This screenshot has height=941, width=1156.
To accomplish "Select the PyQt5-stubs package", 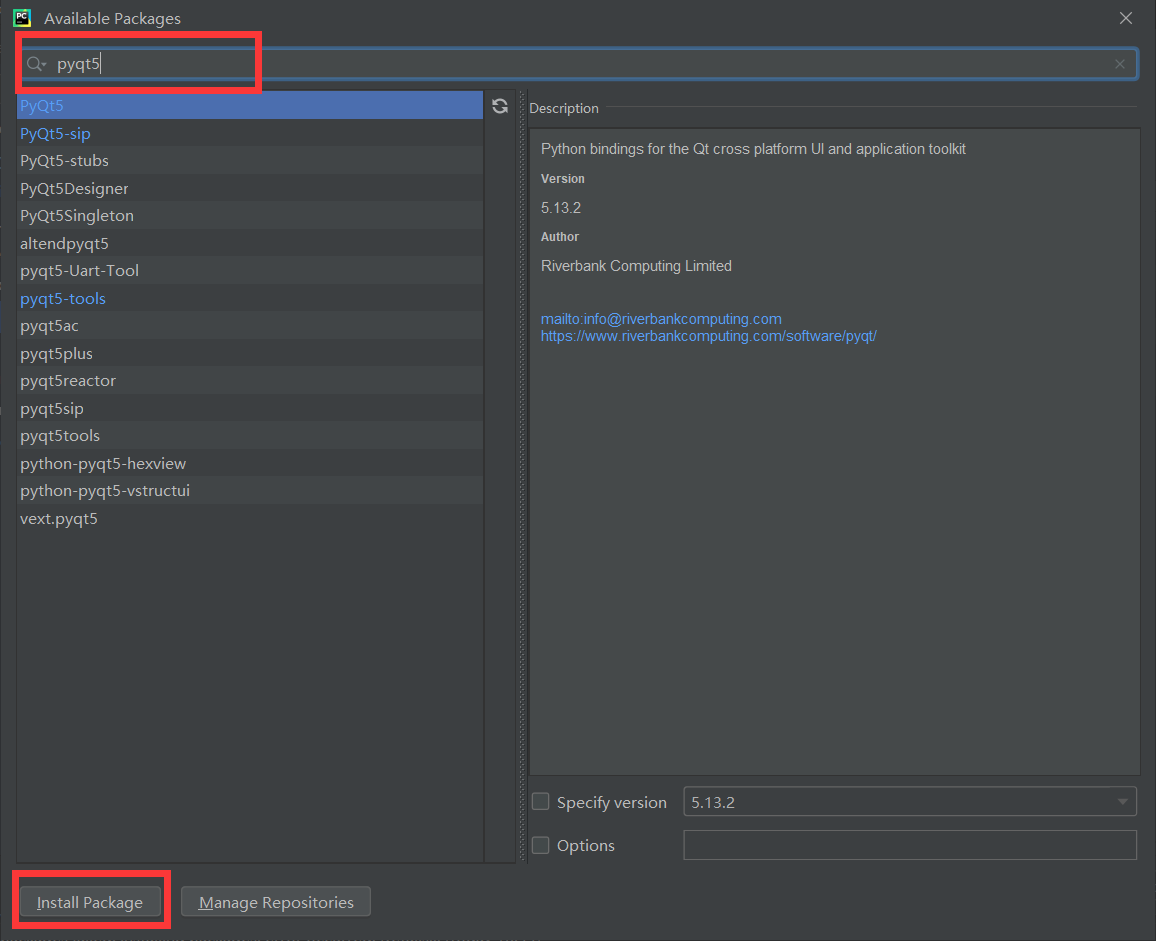I will point(250,161).
